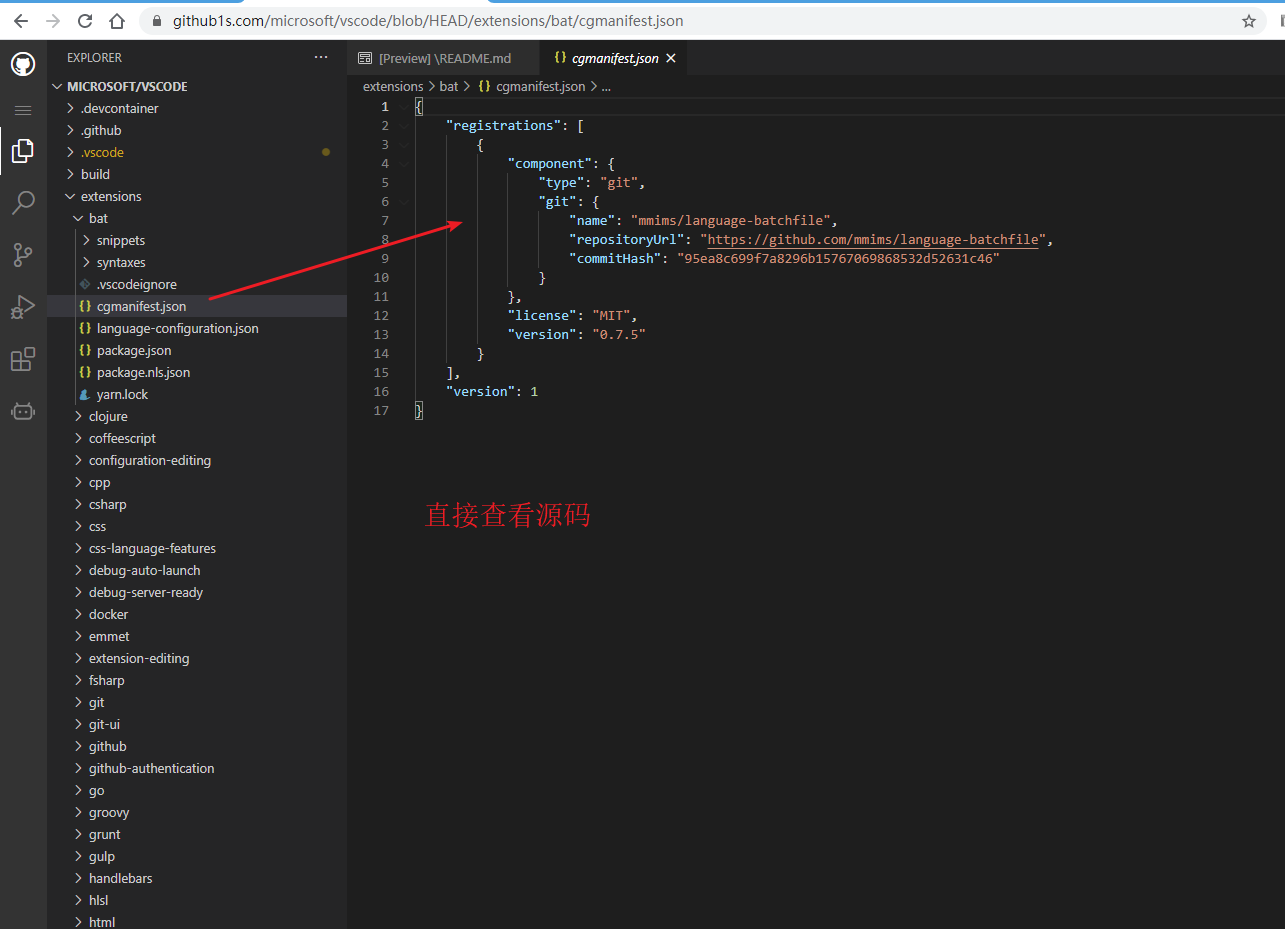Open the hamburger menu icon
This screenshot has width=1285, height=929.
point(23,110)
